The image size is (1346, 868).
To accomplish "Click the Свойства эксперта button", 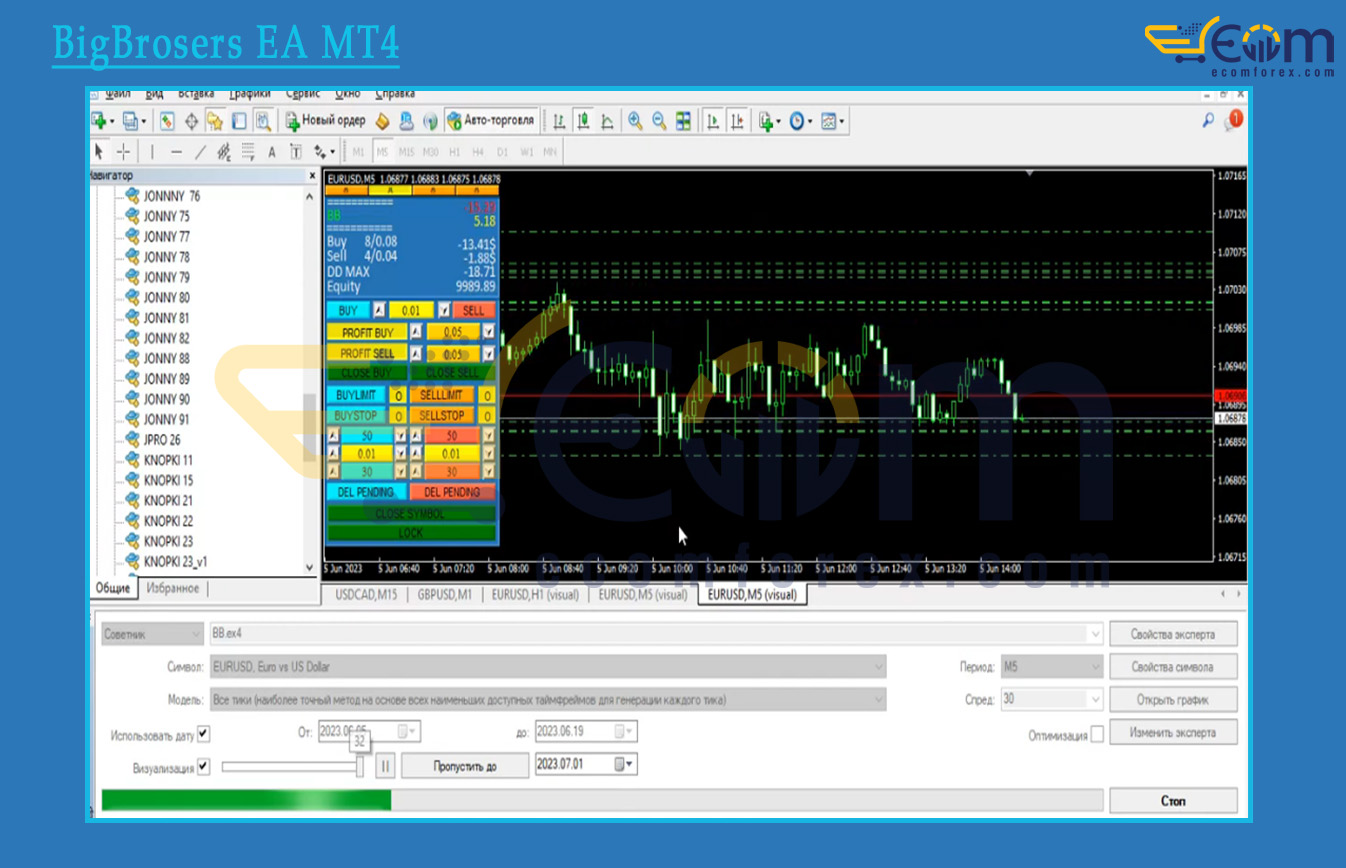I will 1173,634.
